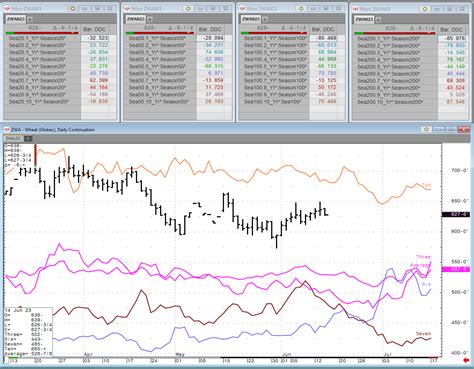Click the red arrow at chart's bottom-right corner
The width and height of the screenshot is (474, 369).
click(x=467, y=360)
